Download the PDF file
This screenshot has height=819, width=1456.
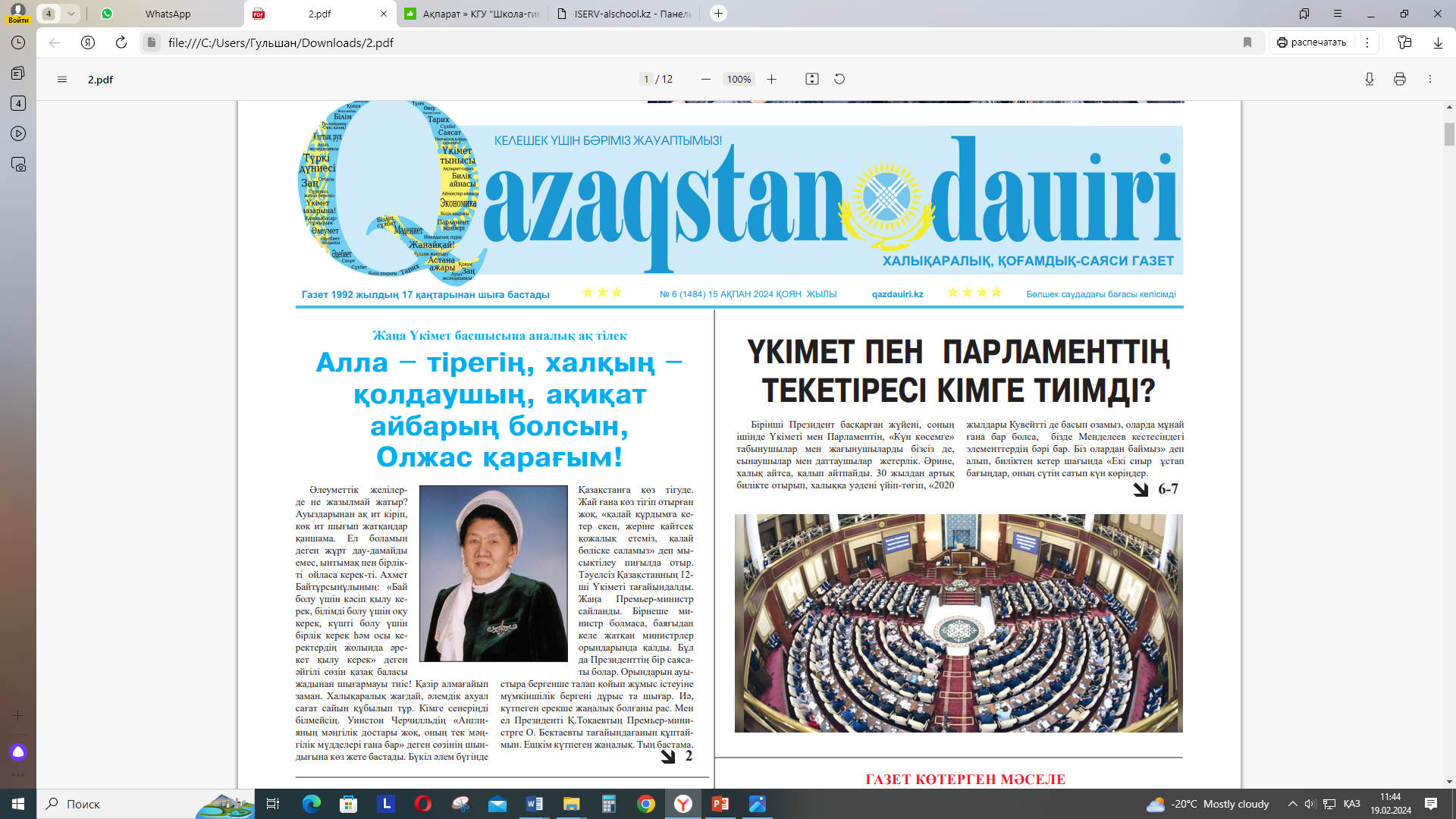(x=1370, y=79)
